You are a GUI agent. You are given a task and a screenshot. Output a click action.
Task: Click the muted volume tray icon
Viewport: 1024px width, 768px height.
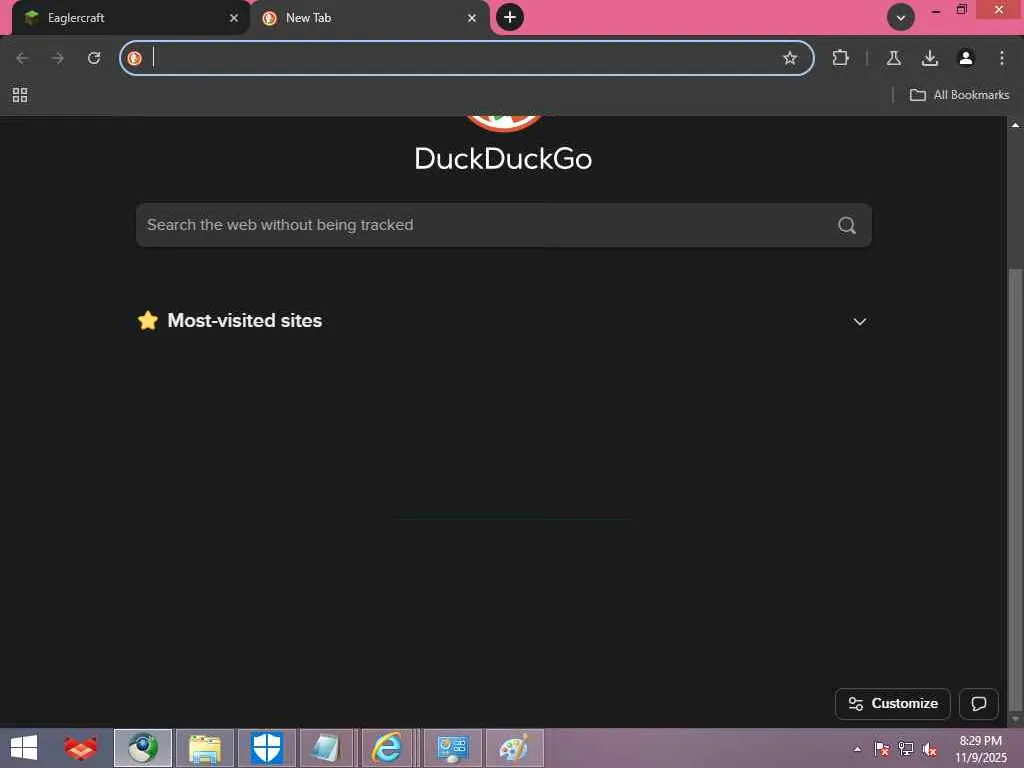coord(929,749)
